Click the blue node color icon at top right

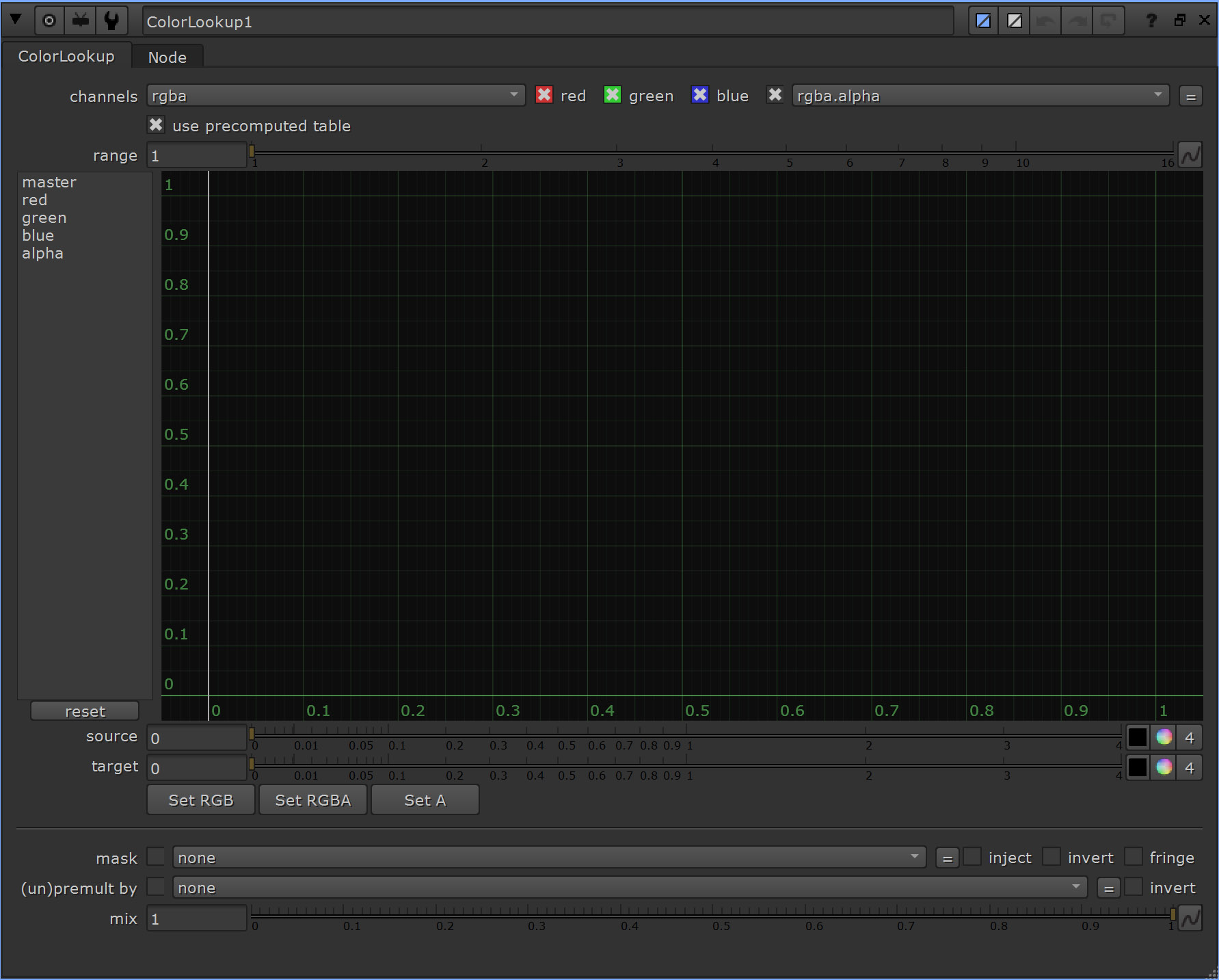[983, 21]
